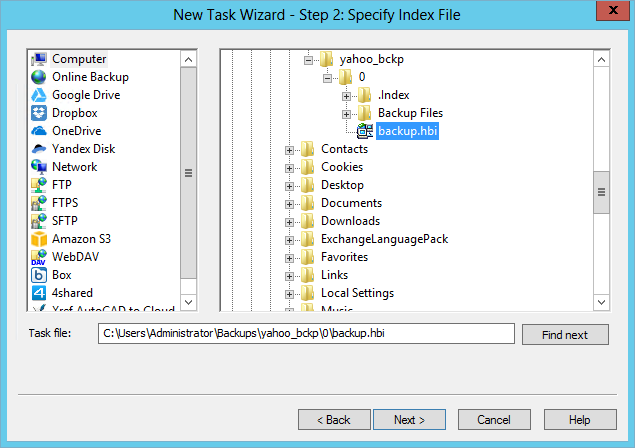Collapse the 0 folder node
This screenshot has height=448, width=635.
pyautogui.click(x=327, y=78)
